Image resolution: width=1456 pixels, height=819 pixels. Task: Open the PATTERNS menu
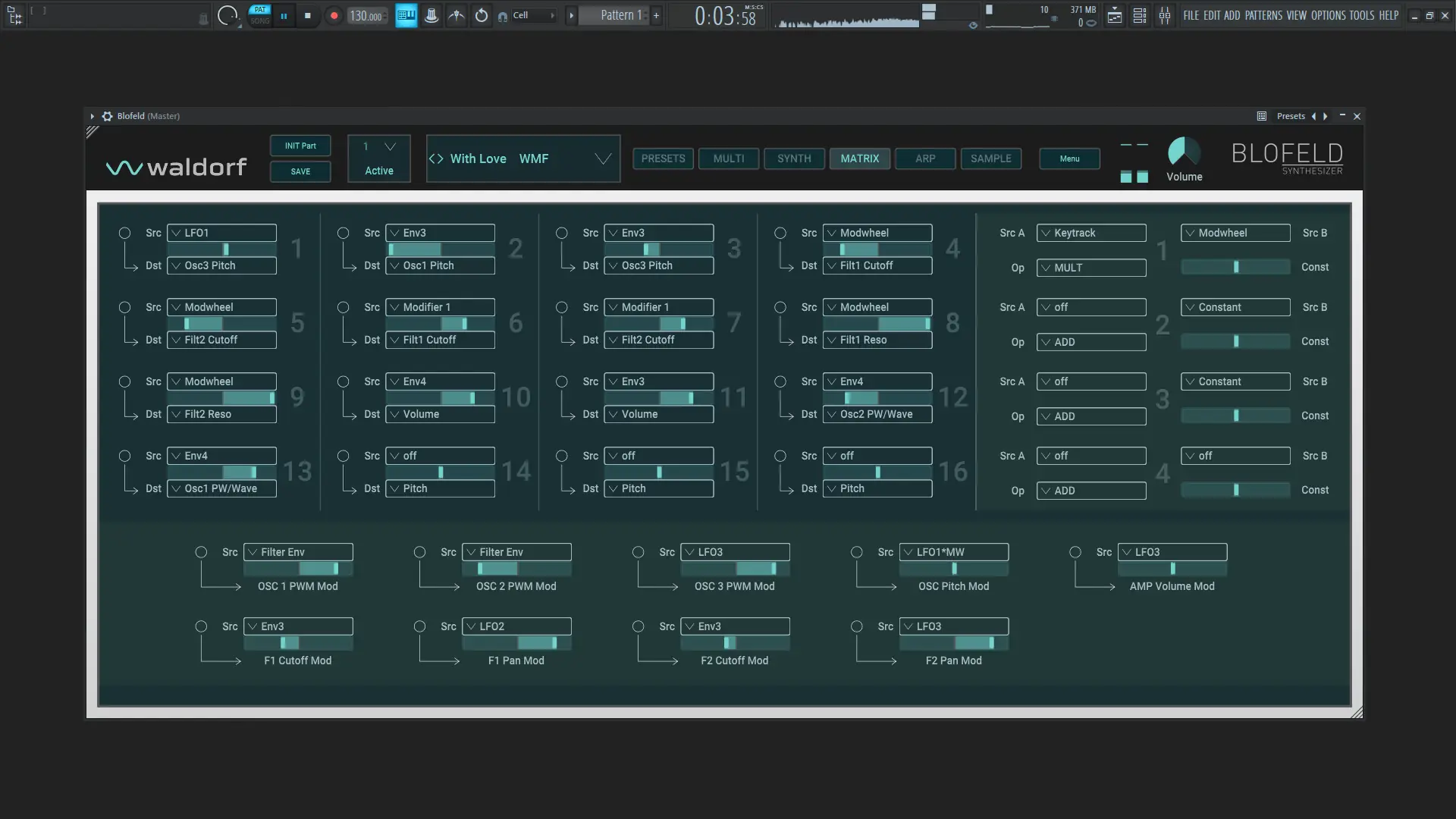1263,15
